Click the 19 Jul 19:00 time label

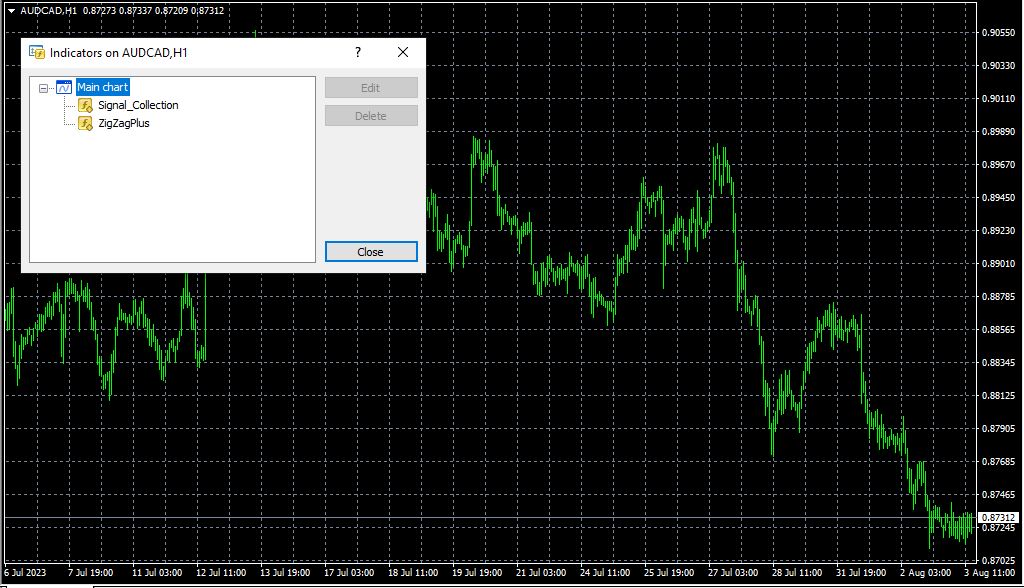pos(477,572)
